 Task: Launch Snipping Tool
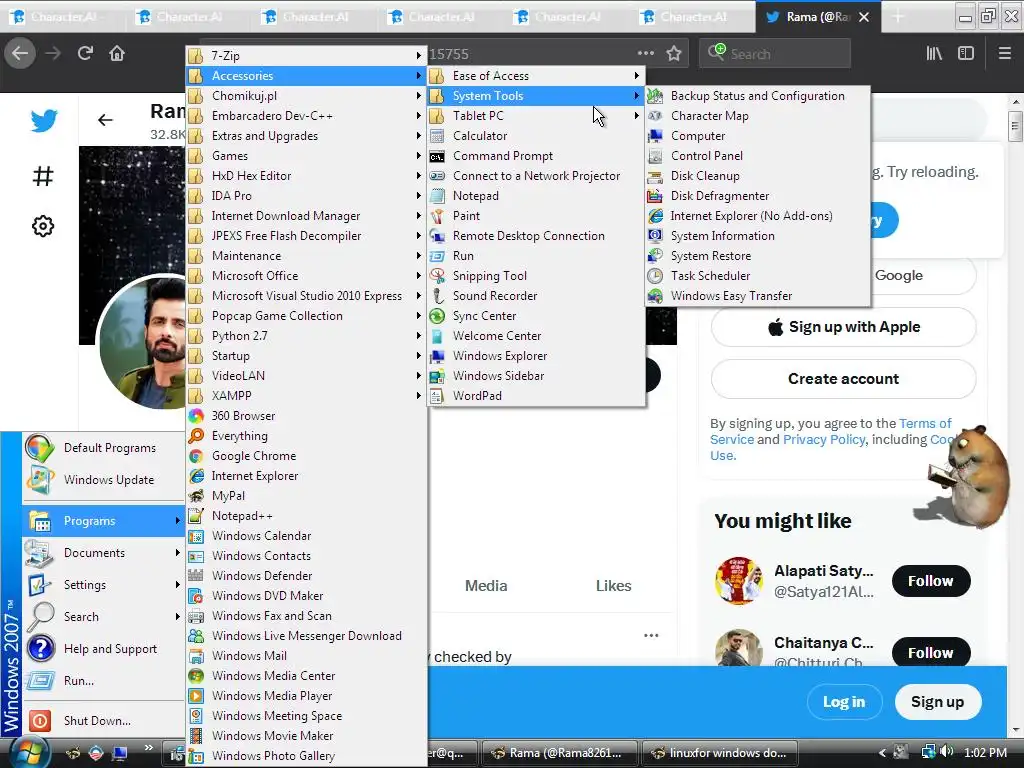[536, 276]
